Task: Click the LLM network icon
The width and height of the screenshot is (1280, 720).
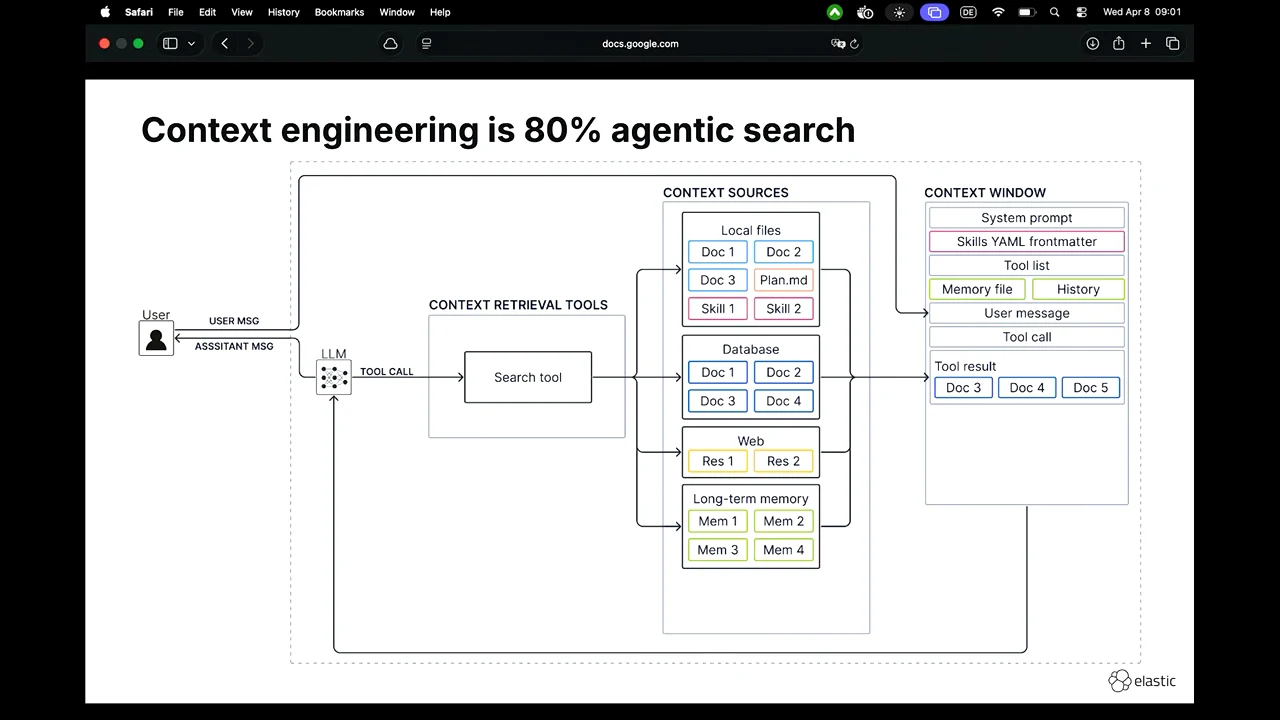Action: point(334,378)
